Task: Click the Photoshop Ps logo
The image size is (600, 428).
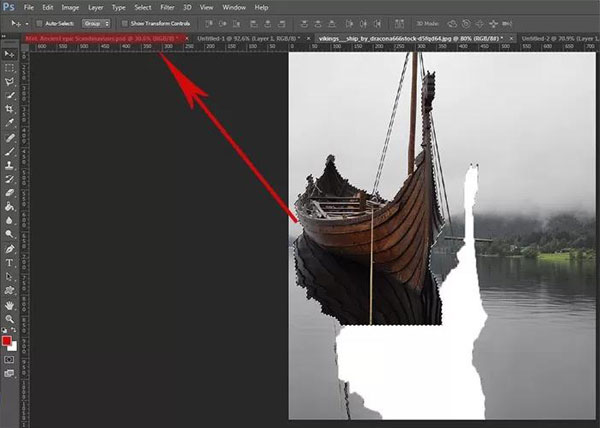Action: pos(8,7)
